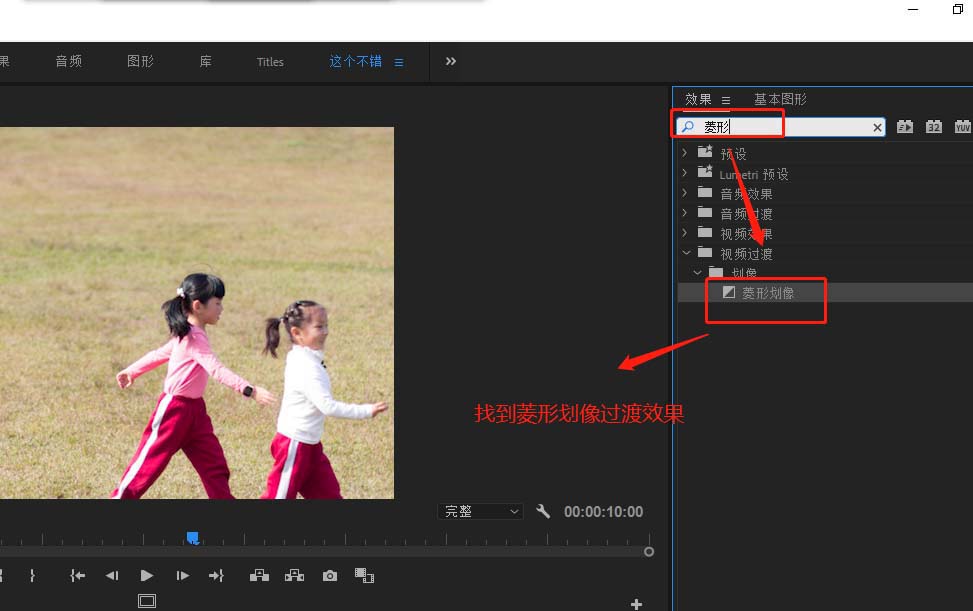
Task: Select the 这个不错 workspace tab
Action: (x=356, y=61)
